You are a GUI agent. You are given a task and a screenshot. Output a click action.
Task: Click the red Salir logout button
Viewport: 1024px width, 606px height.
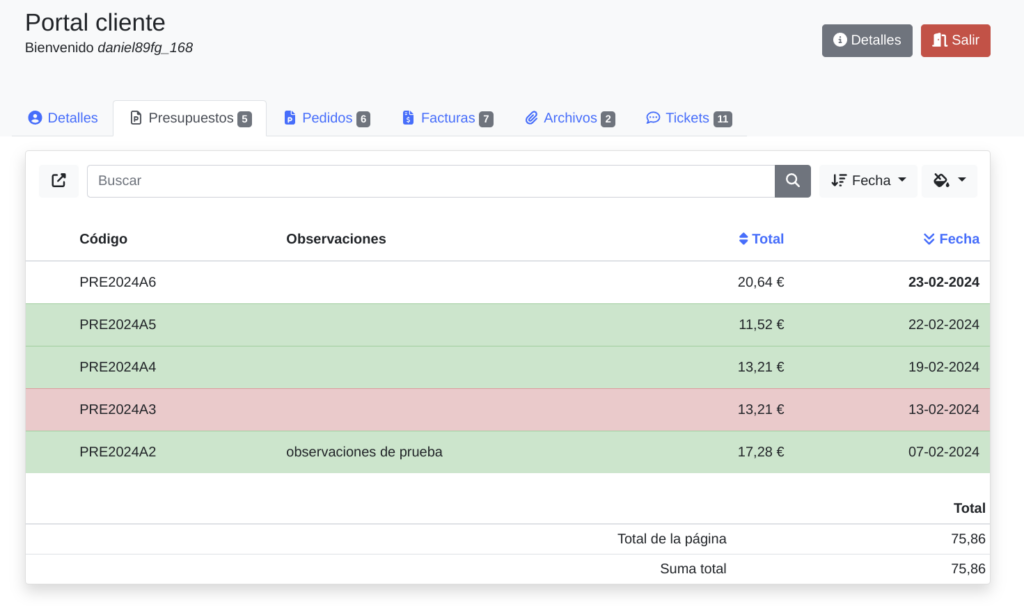pos(955,41)
